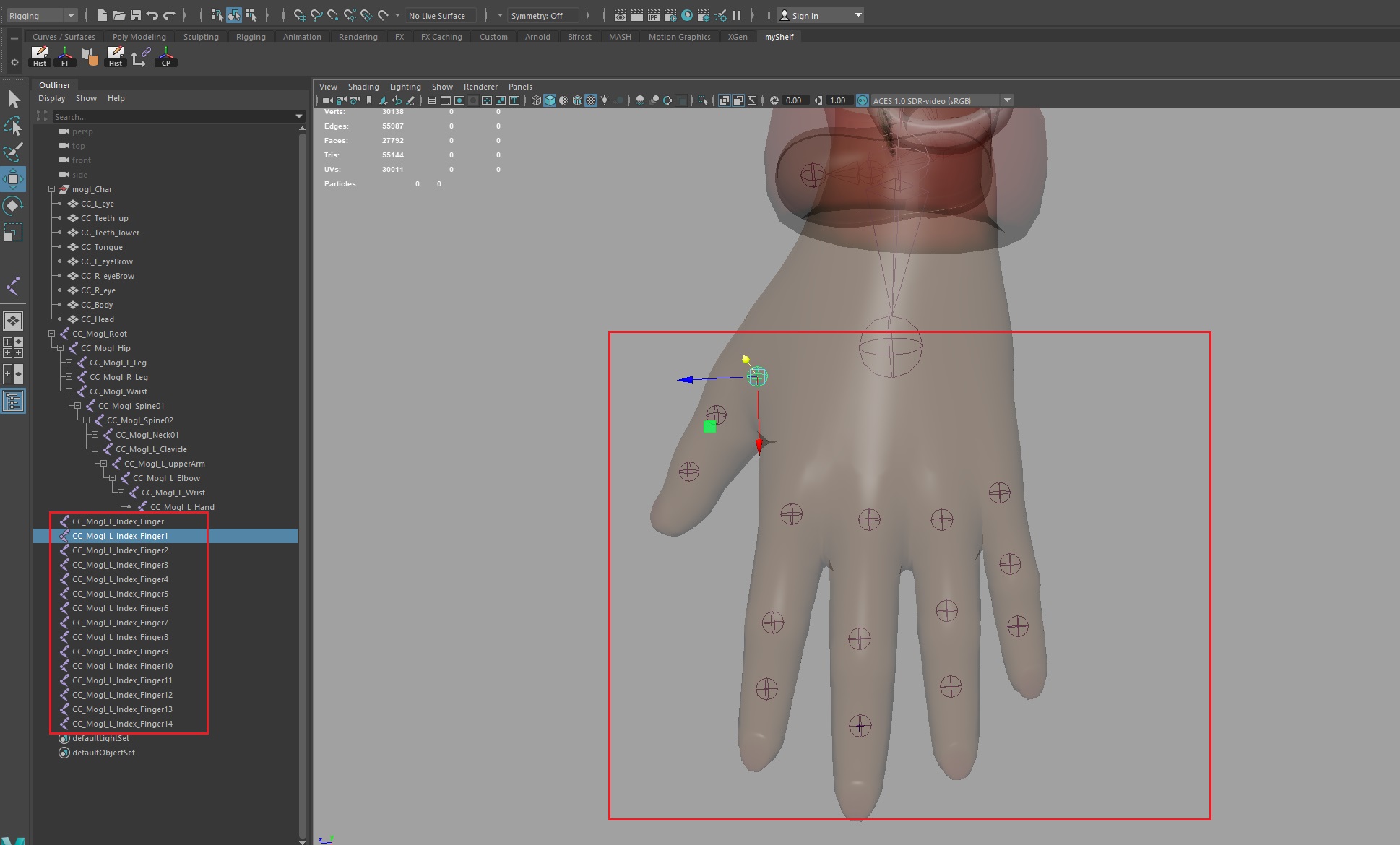Collapse the CC_Mogl_Root joint
This screenshot has width=1400, height=845.
[51, 334]
